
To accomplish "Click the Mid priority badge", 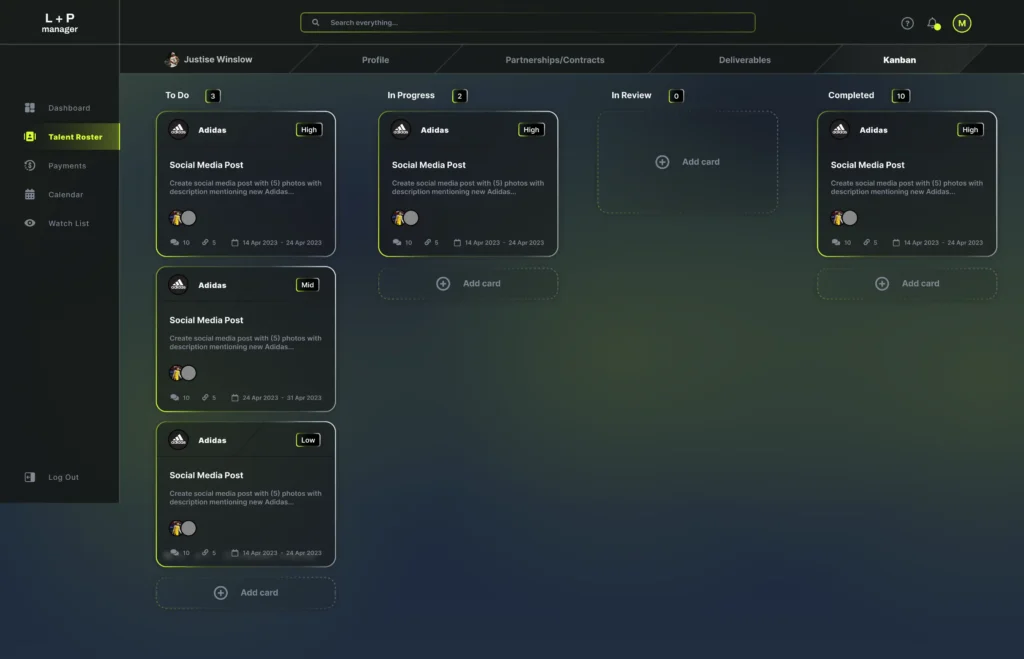I will [308, 285].
